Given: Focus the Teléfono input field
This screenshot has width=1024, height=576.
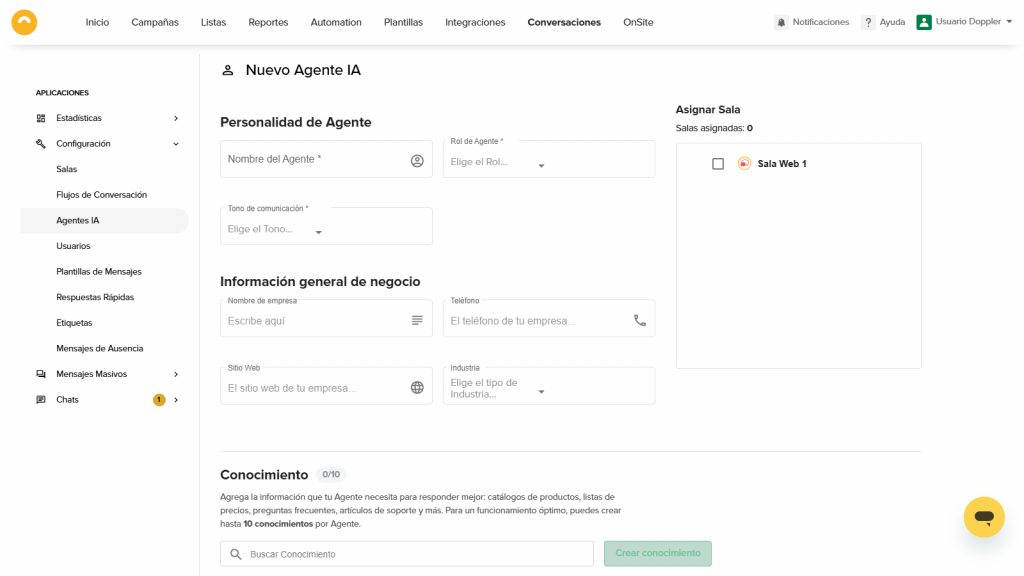Looking at the screenshot, I should point(549,319).
